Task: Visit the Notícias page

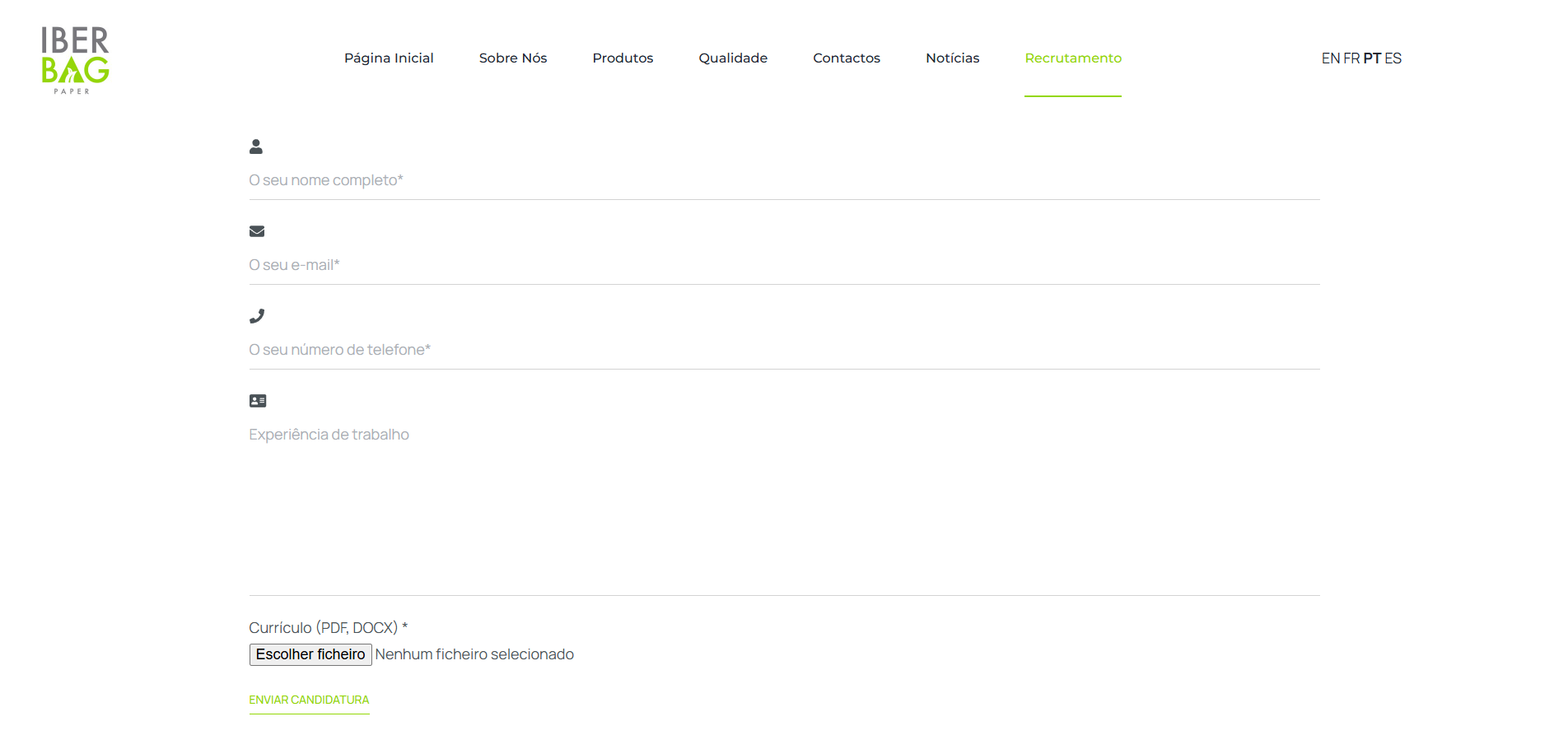Action: [x=953, y=58]
